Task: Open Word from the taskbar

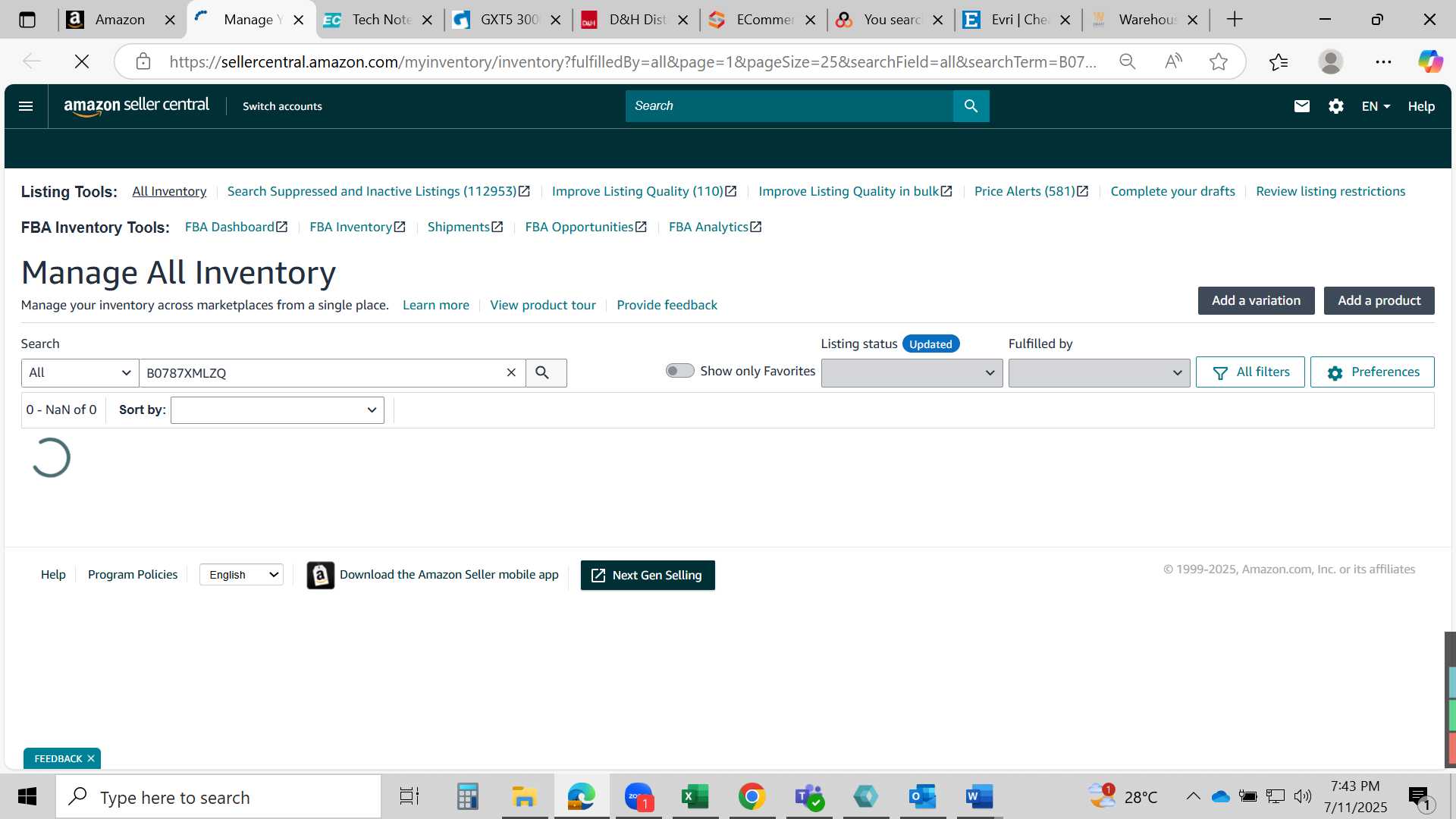Action: (979, 797)
